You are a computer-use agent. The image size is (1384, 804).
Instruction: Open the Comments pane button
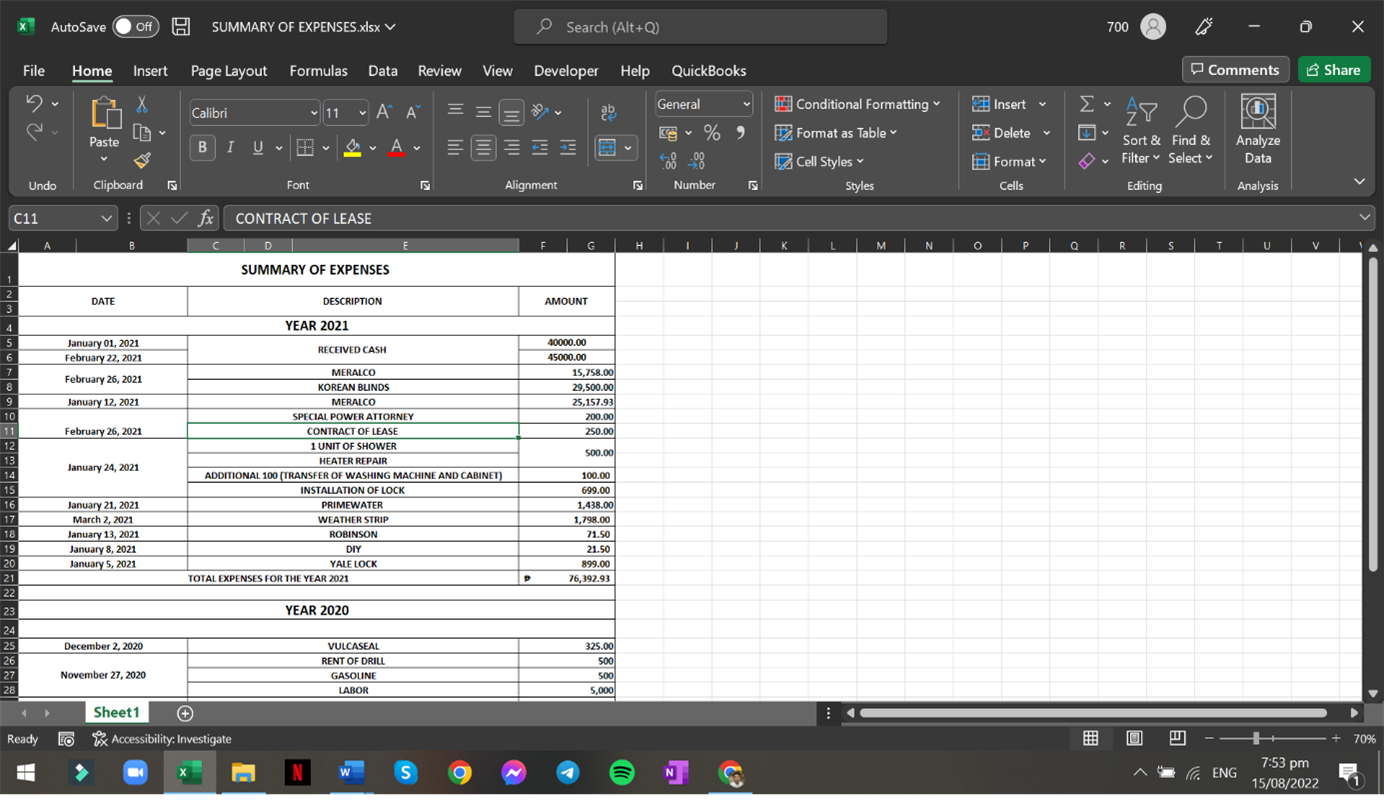(x=1235, y=69)
